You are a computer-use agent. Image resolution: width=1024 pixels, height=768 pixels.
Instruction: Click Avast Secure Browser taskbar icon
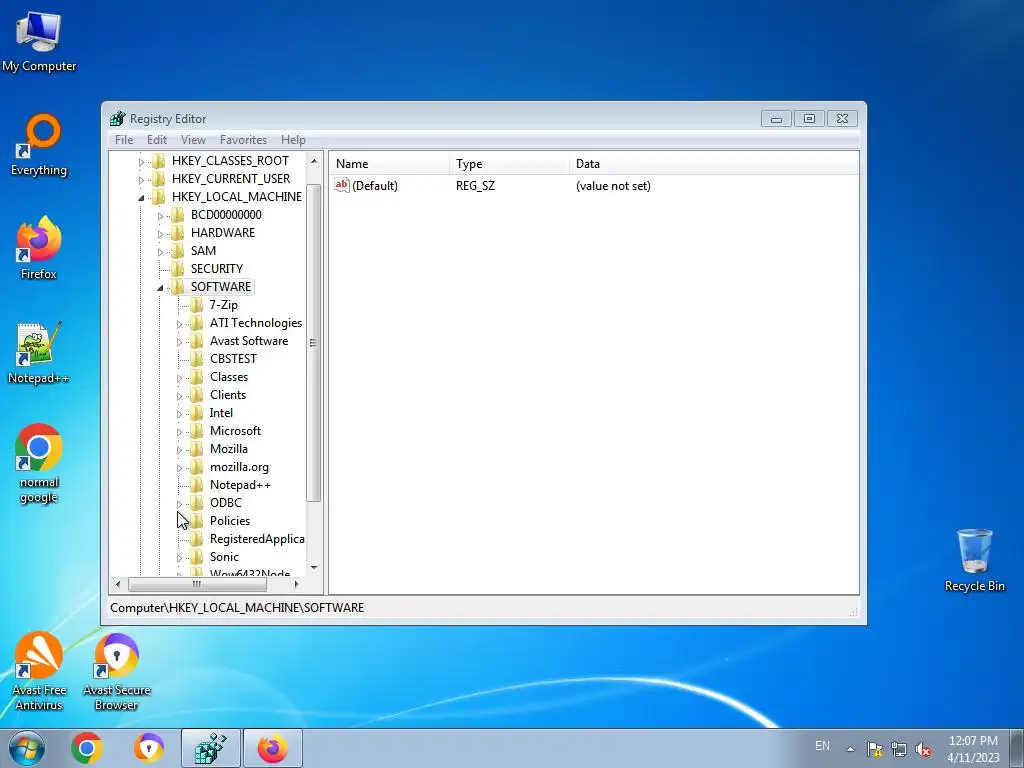(149, 748)
